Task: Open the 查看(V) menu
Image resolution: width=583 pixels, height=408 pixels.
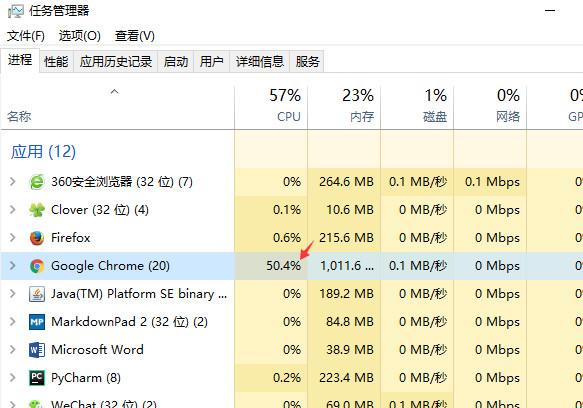Action: (x=135, y=36)
